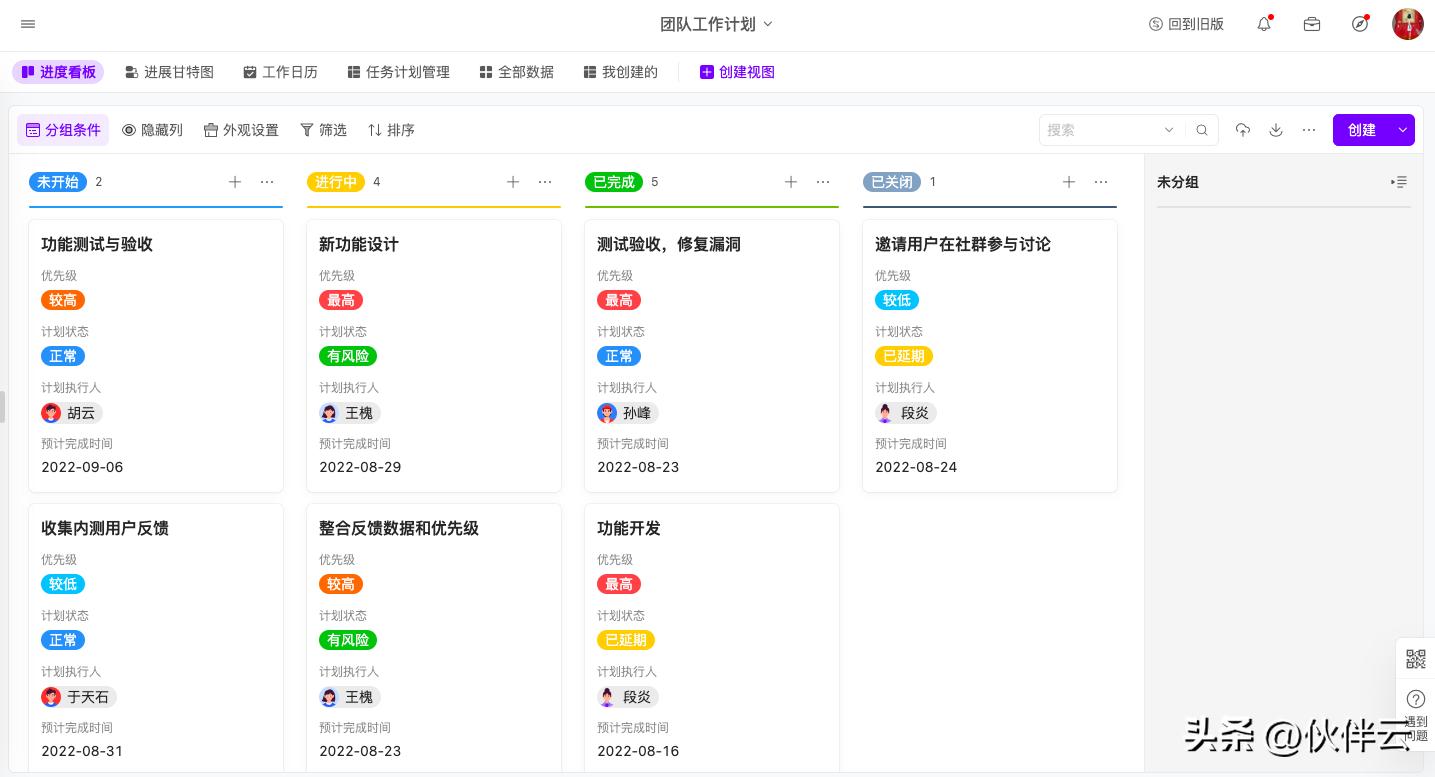Click the hamburger menu icon top left
The image size is (1435, 777).
pyautogui.click(x=28, y=24)
